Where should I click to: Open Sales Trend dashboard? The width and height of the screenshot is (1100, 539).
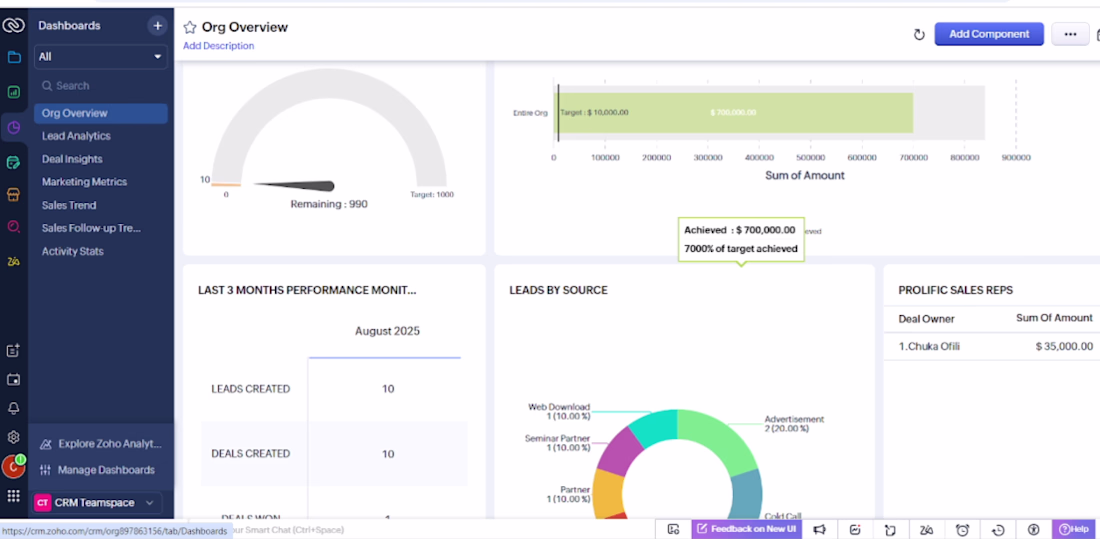click(x=69, y=206)
